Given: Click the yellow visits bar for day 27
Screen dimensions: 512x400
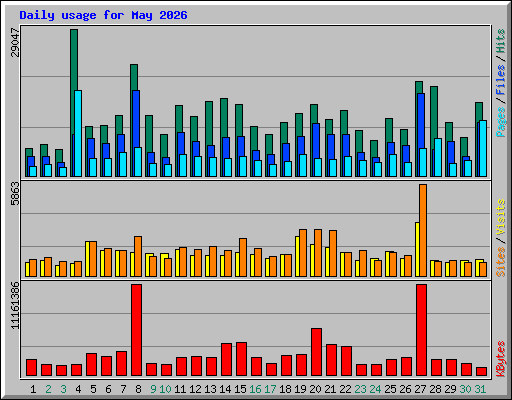Looking at the screenshot, I should tap(417, 249).
